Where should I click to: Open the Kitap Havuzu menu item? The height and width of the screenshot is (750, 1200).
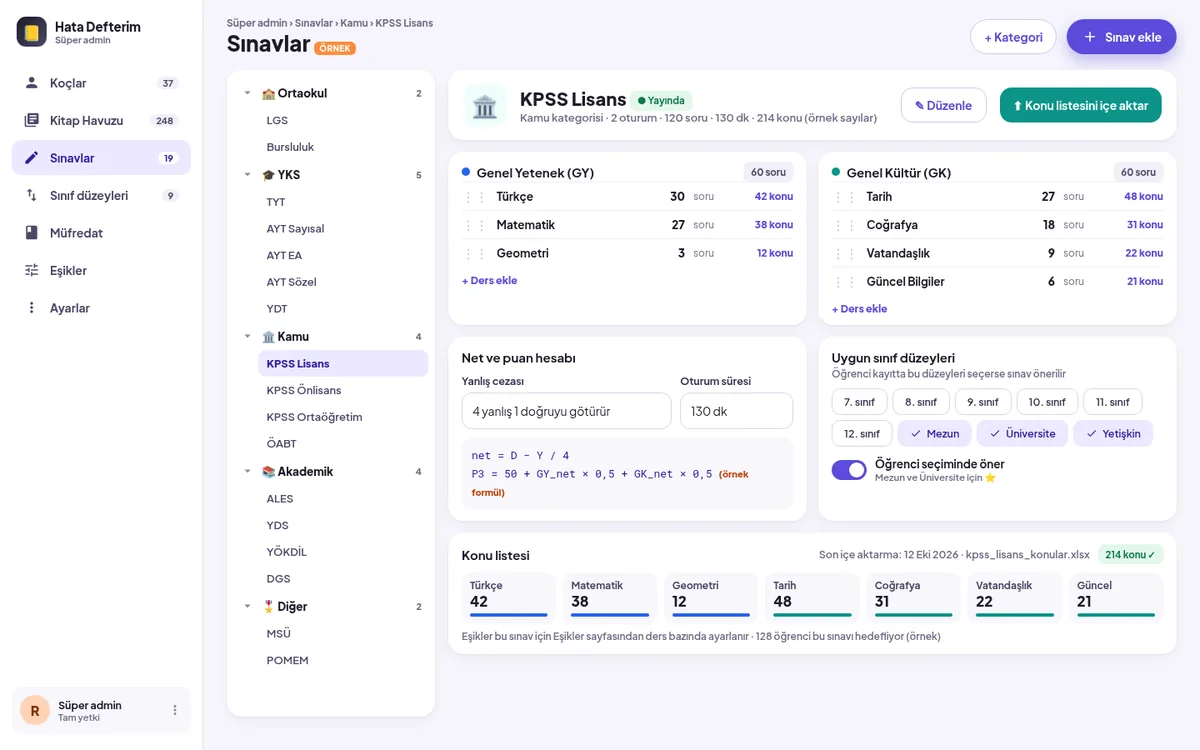pos(101,120)
